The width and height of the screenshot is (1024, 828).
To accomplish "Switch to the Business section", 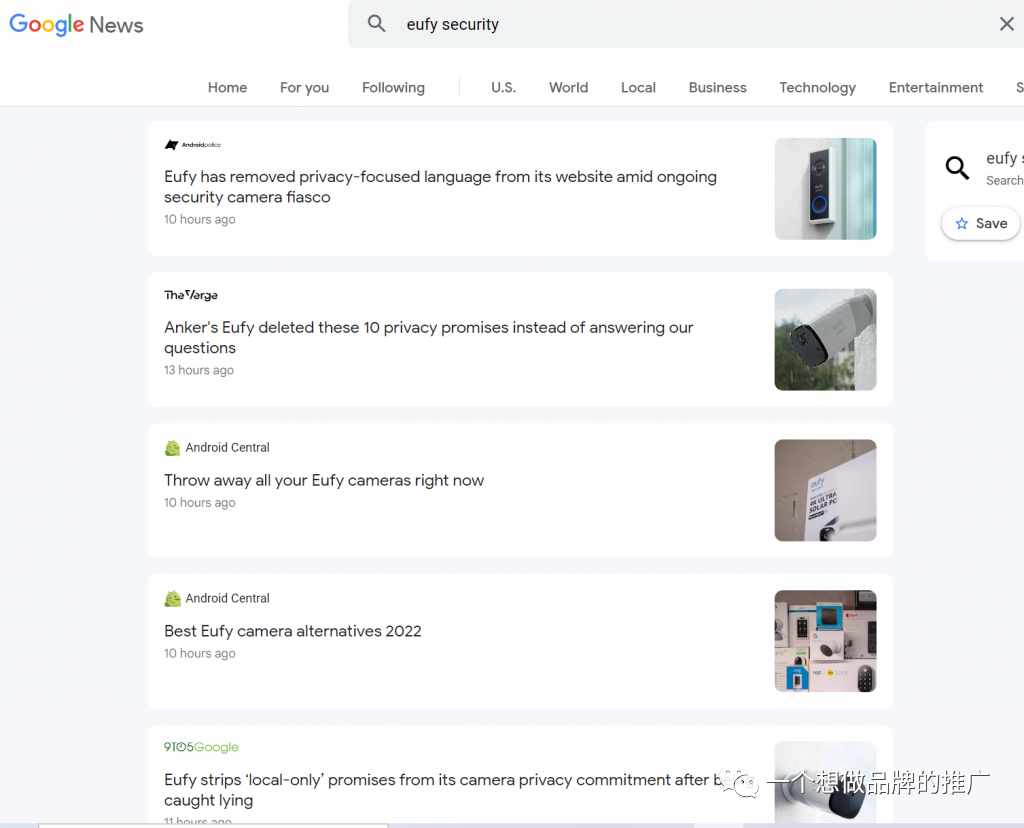I will pos(717,88).
